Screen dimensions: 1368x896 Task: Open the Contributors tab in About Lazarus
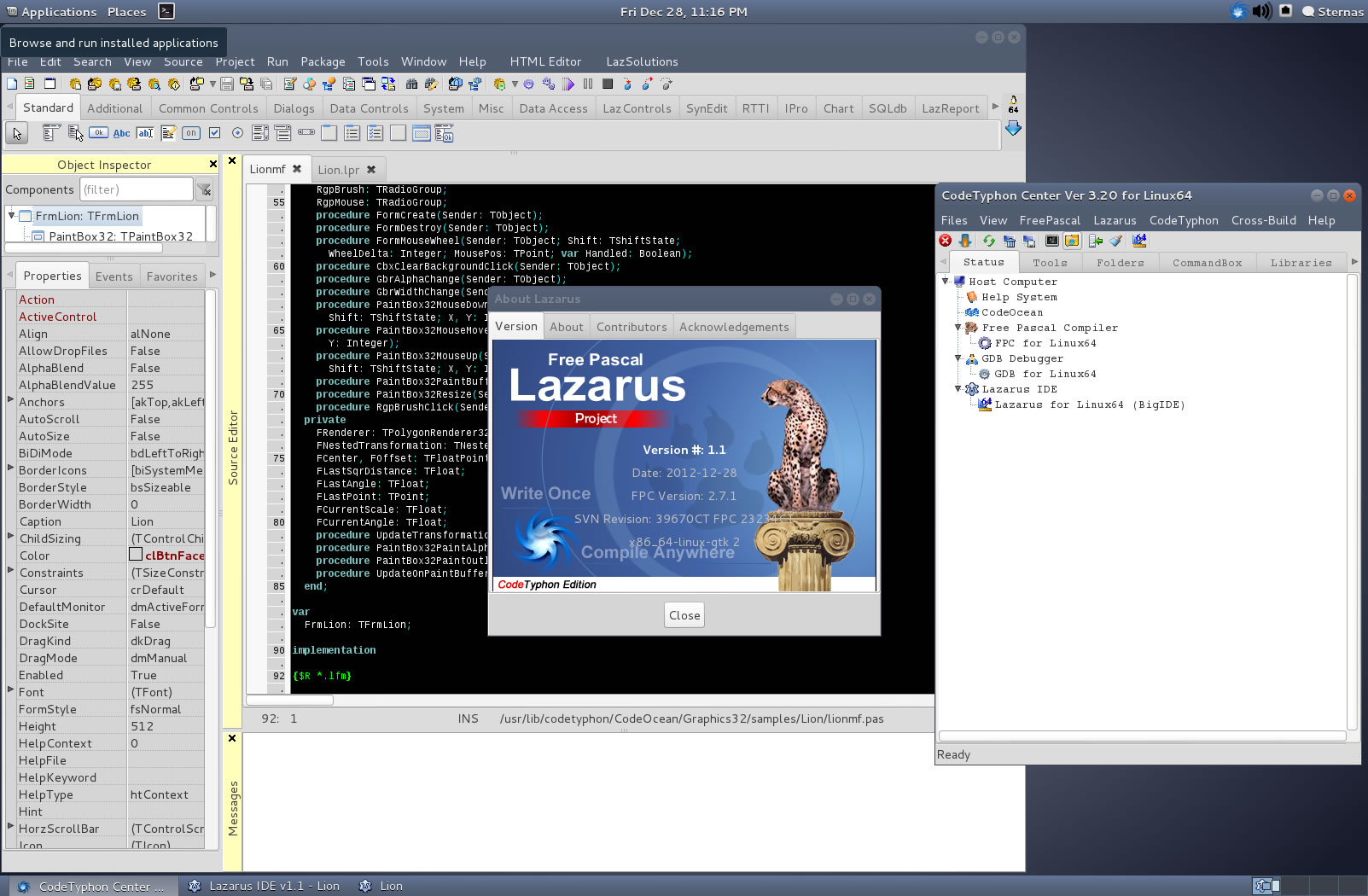pyautogui.click(x=631, y=327)
